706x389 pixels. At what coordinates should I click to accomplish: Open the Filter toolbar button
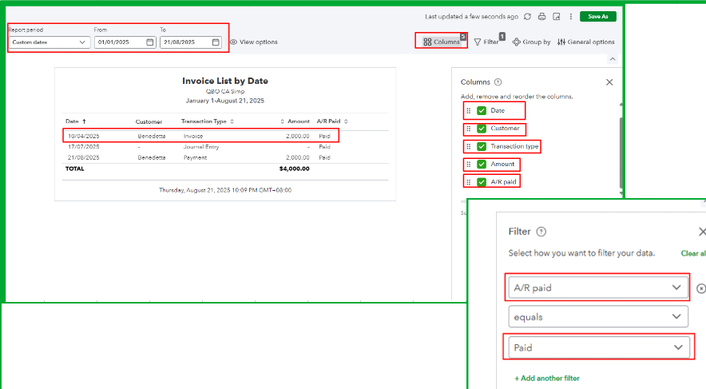pyautogui.click(x=487, y=42)
